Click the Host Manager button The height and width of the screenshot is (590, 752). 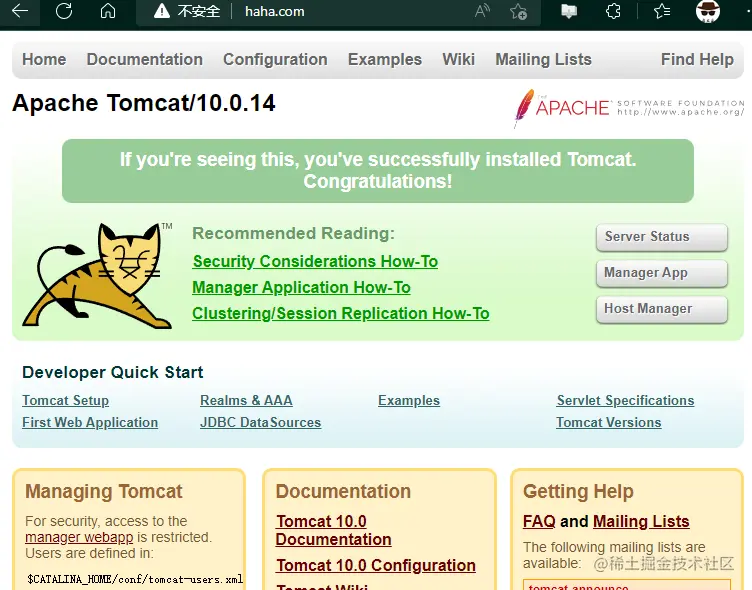pos(661,309)
